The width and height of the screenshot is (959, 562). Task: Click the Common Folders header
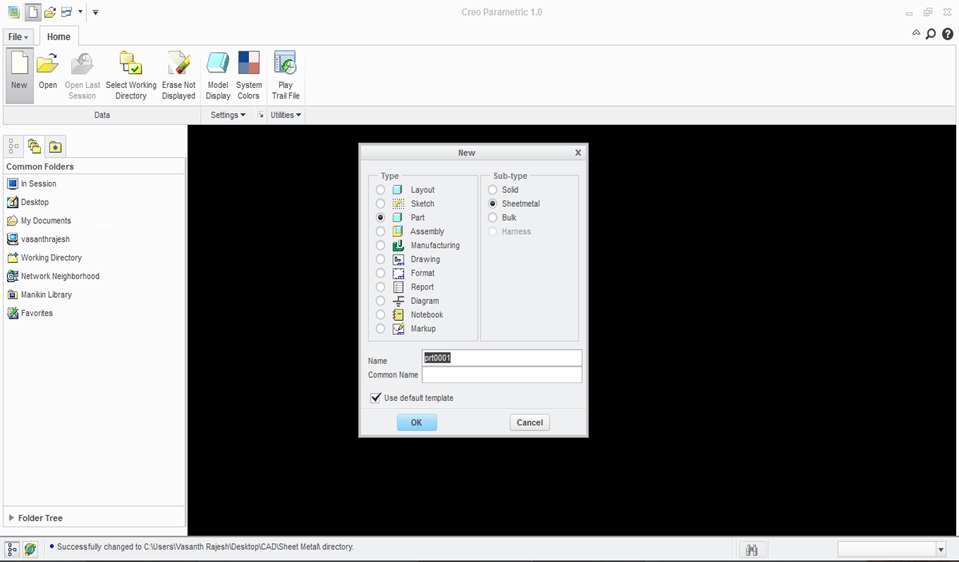(x=40, y=166)
